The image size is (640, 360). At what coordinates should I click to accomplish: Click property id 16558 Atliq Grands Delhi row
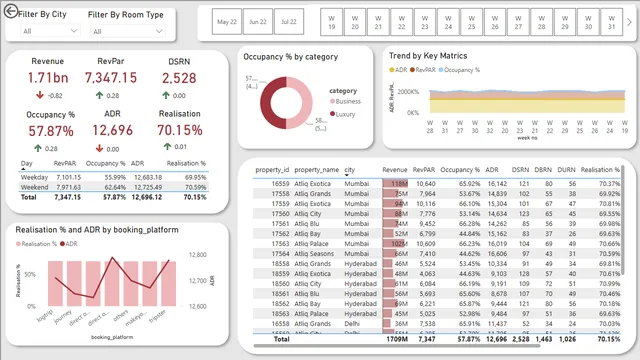click(437, 324)
